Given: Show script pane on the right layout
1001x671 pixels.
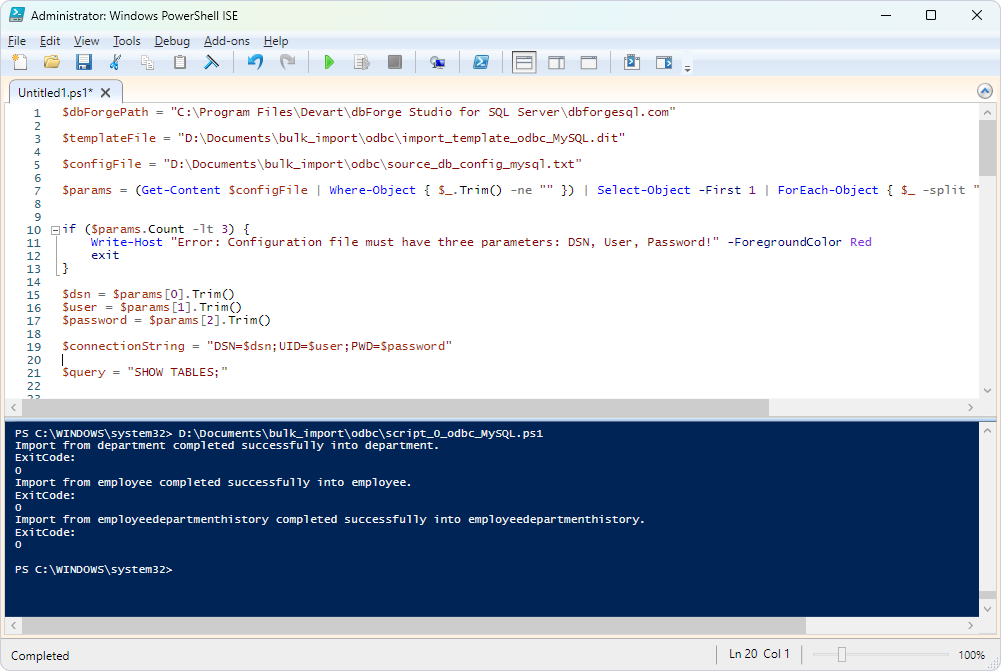Looking at the screenshot, I should pos(557,62).
